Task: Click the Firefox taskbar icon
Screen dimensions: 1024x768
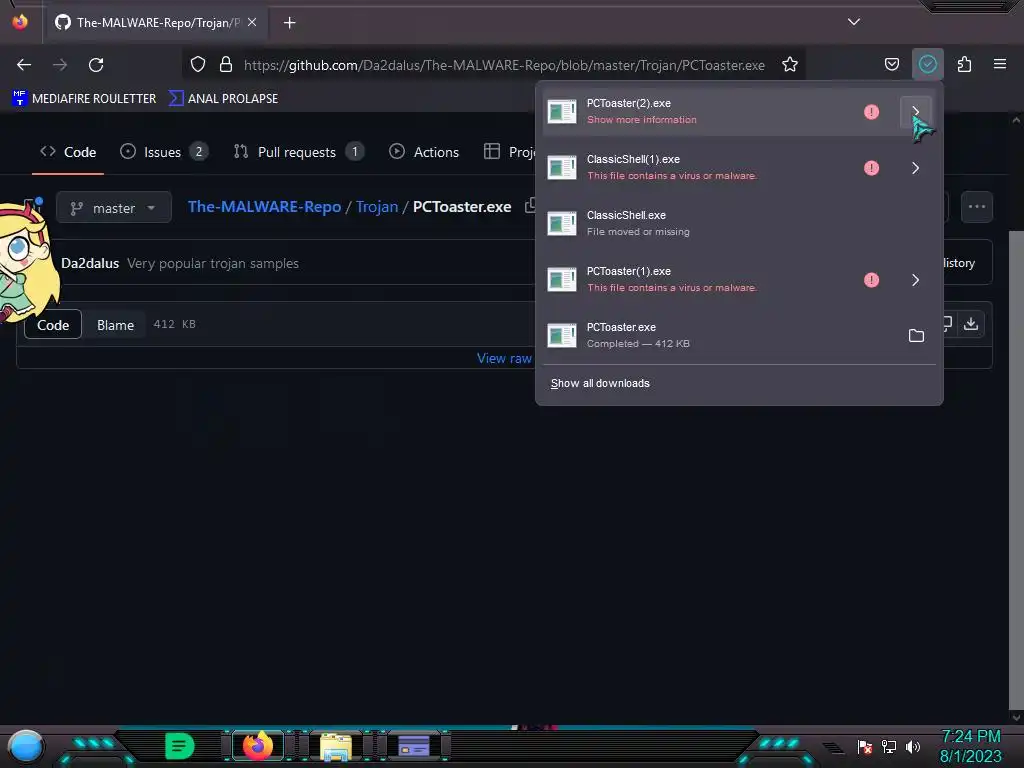Action: 258,746
